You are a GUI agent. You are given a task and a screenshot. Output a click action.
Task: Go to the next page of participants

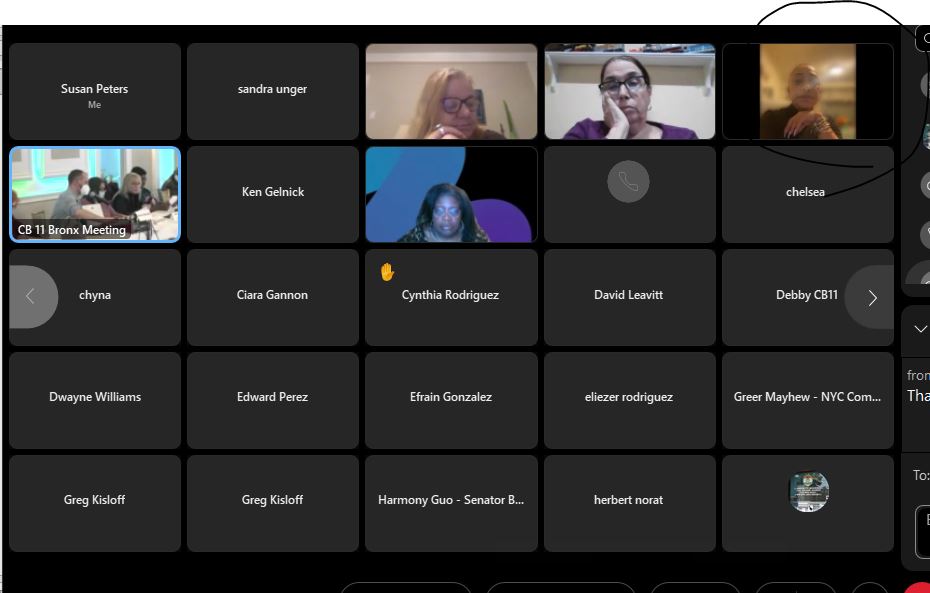[x=871, y=297]
